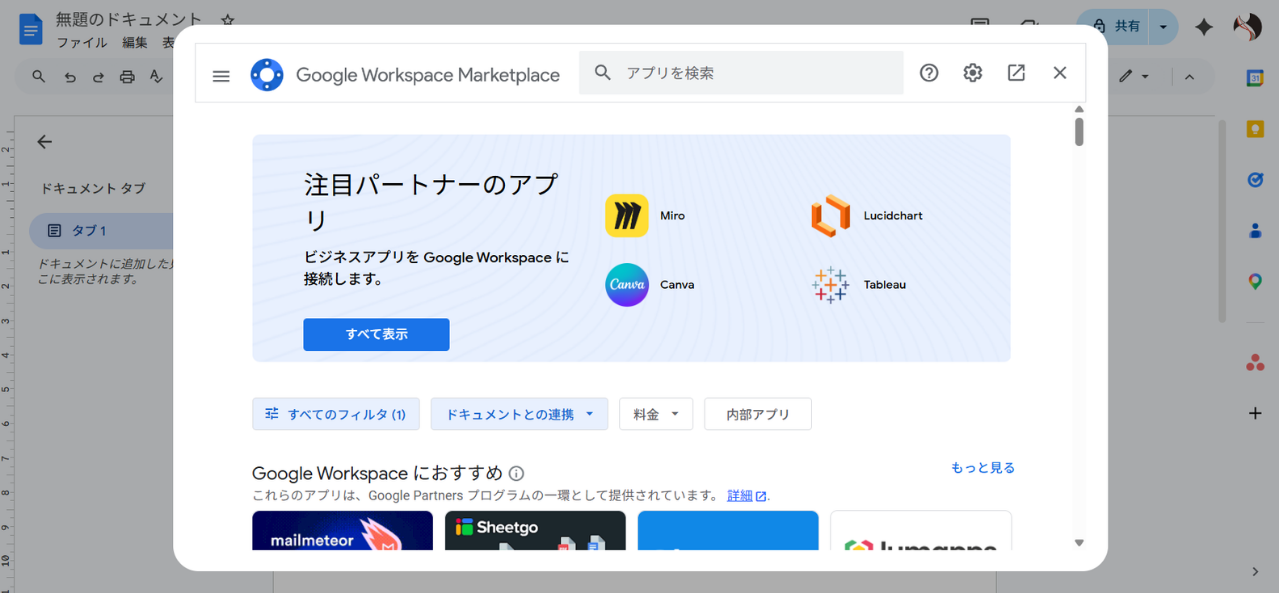Open Google Maps from the side panel
Image resolution: width=1279 pixels, height=593 pixels.
point(1255,282)
